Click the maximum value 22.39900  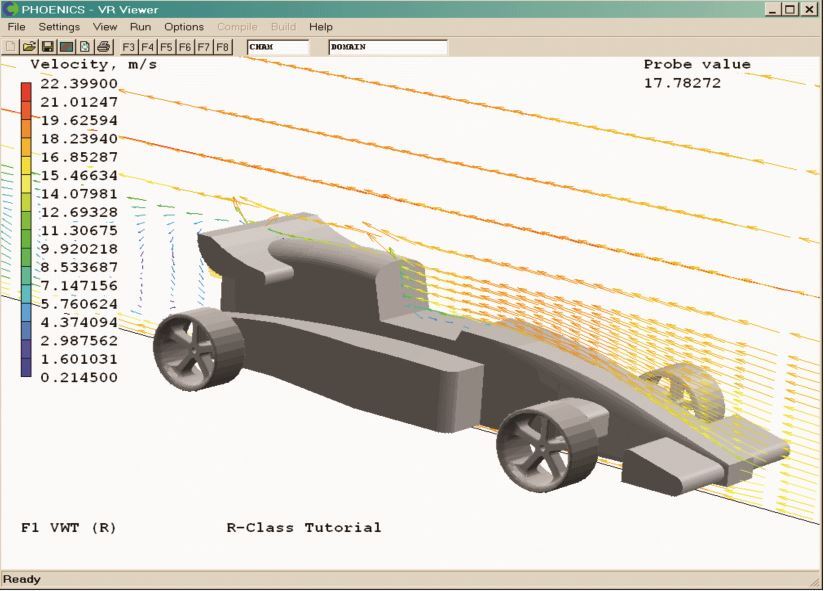point(79,84)
